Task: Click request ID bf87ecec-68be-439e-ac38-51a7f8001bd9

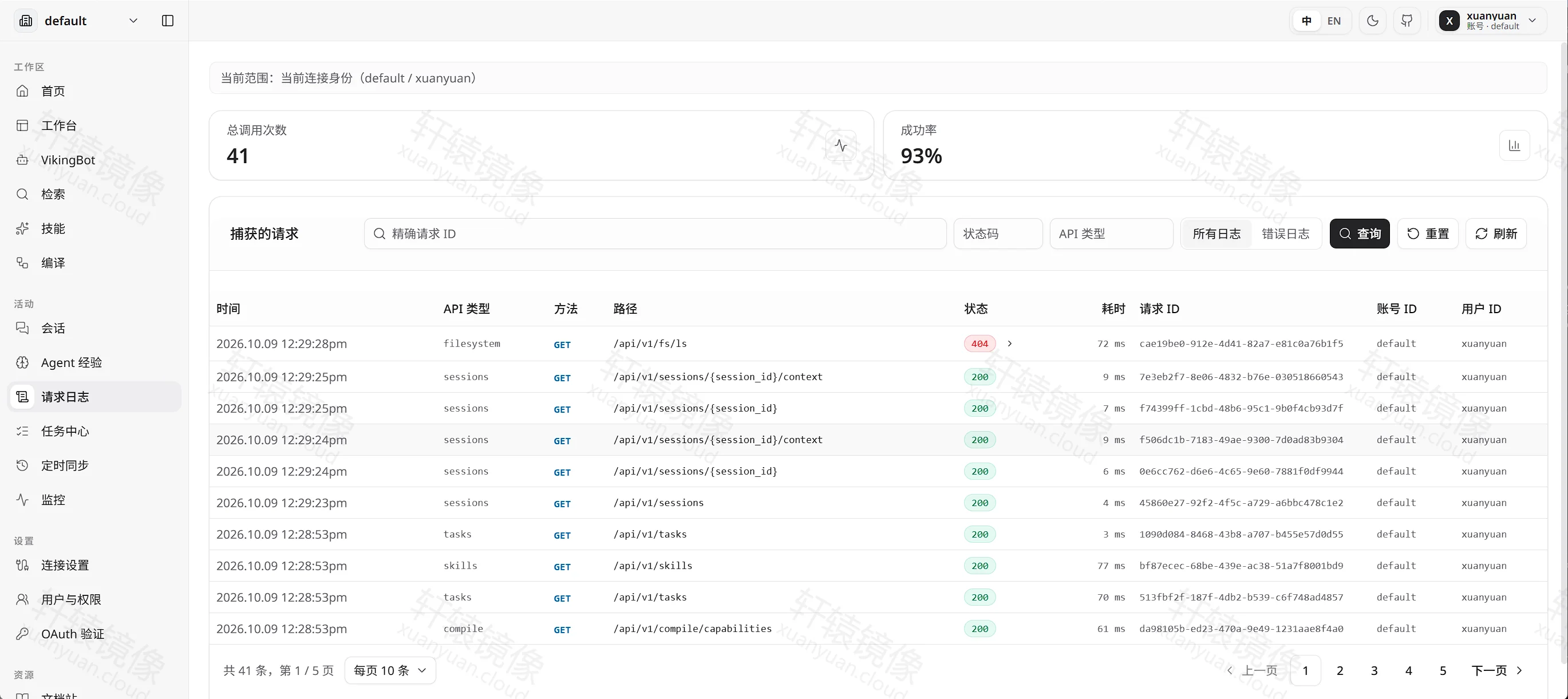Action: pyautogui.click(x=1241, y=566)
